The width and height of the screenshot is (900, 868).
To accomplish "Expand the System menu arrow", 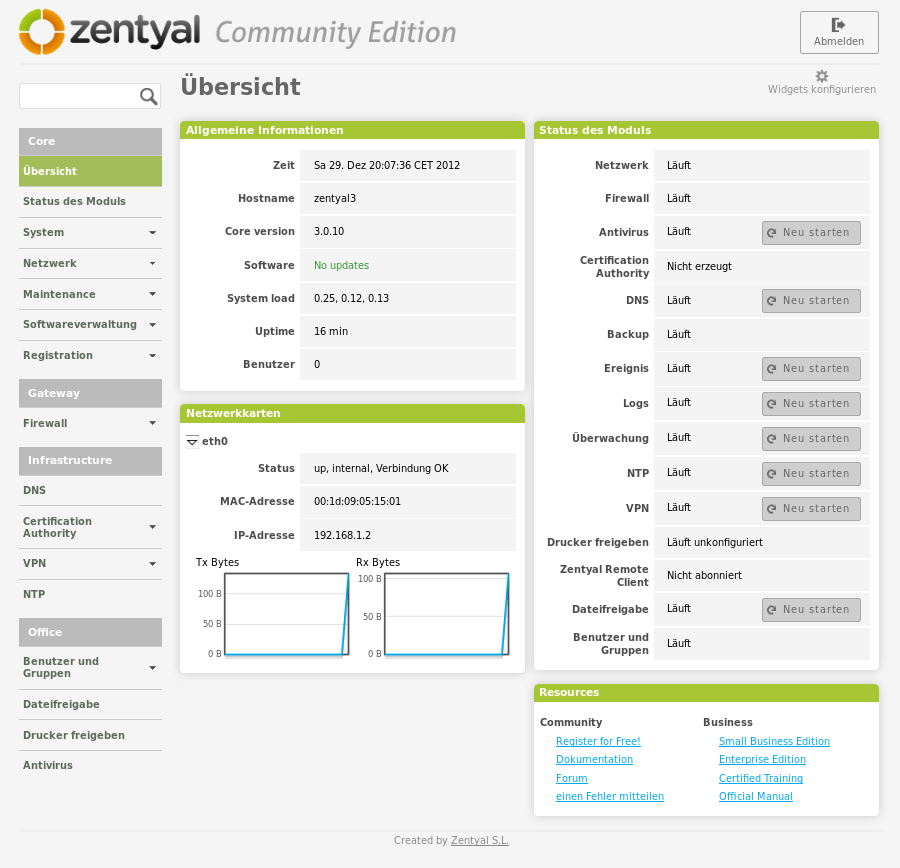I will (x=153, y=232).
